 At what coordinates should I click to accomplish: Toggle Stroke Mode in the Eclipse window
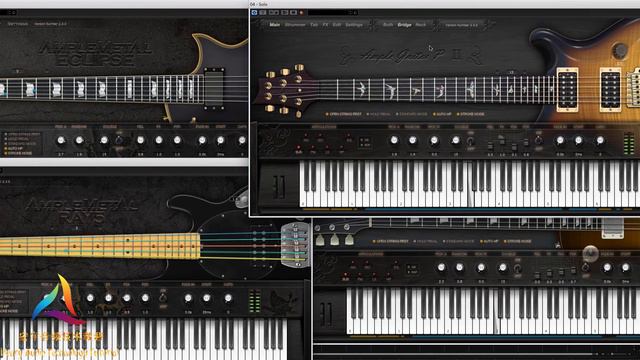(x=18, y=153)
